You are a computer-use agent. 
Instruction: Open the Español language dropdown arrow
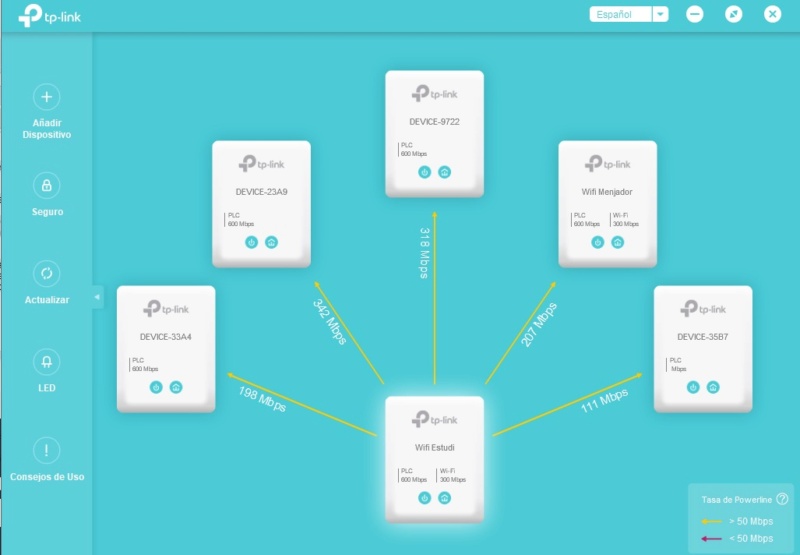[660, 14]
